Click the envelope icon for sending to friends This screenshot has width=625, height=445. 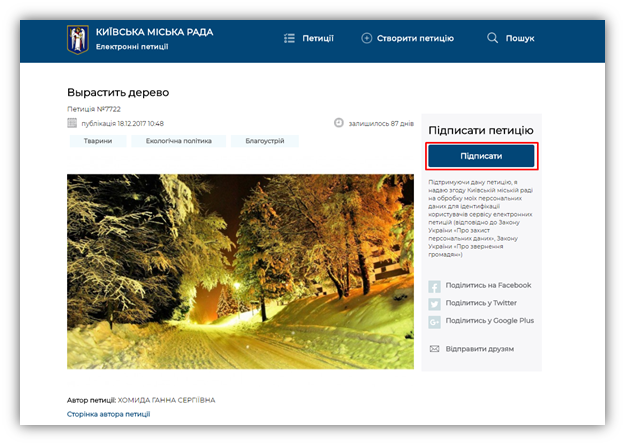coord(434,349)
